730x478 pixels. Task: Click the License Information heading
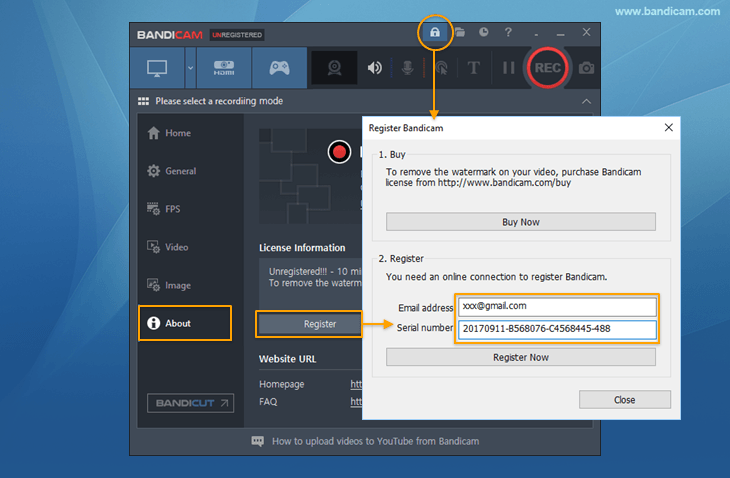tap(302, 248)
